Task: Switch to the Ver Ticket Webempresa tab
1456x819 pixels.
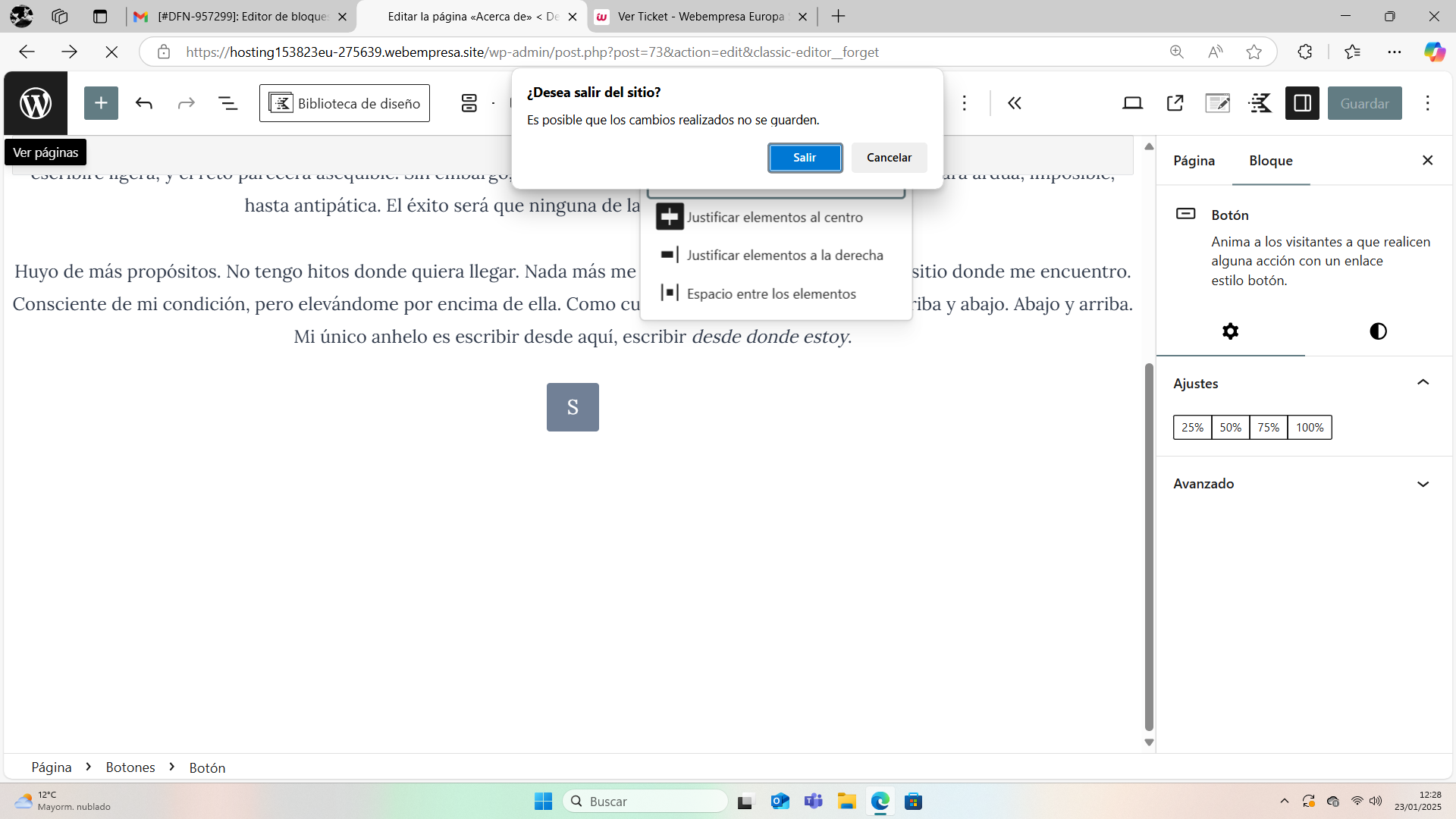Action: [x=701, y=17]
